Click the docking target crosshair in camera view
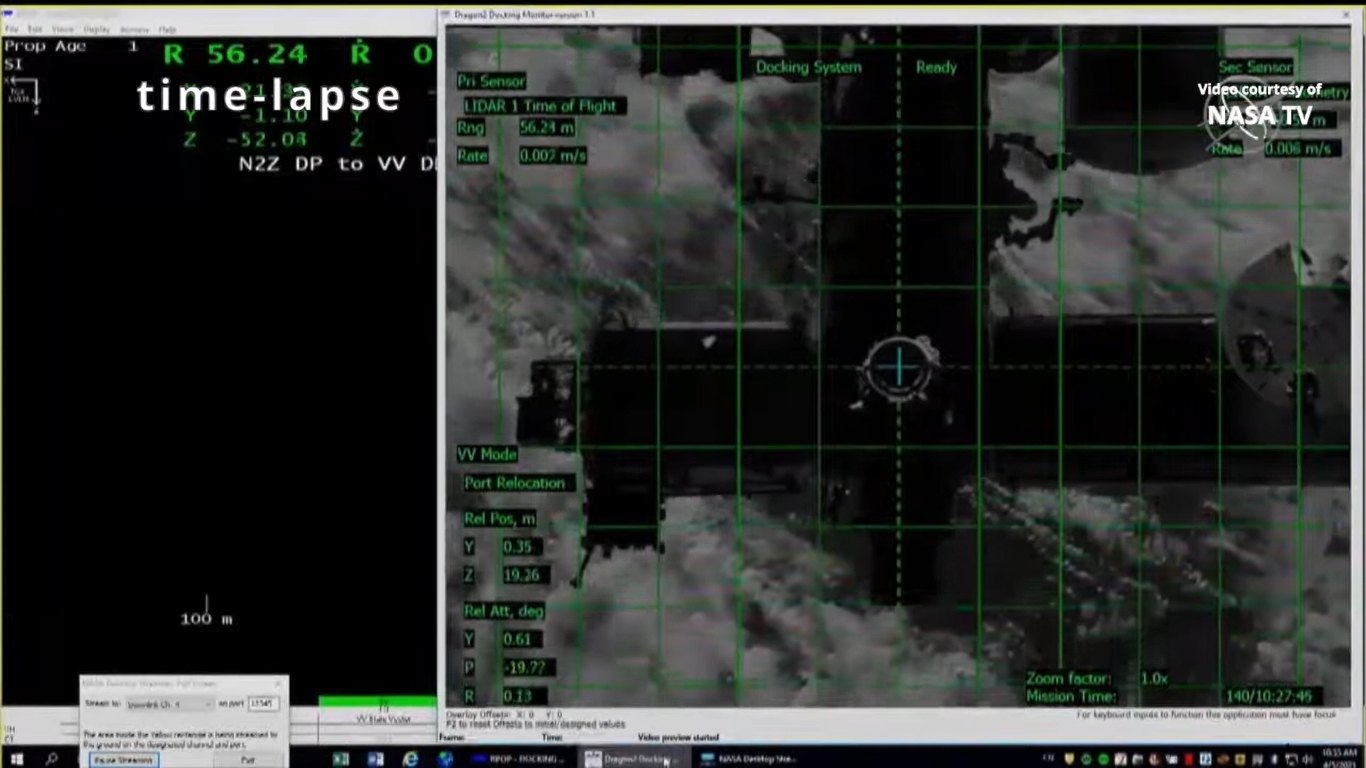Image resolution: width=1366 pixels, height=768 pixels. pyautogui.click(x=899, y=367)
